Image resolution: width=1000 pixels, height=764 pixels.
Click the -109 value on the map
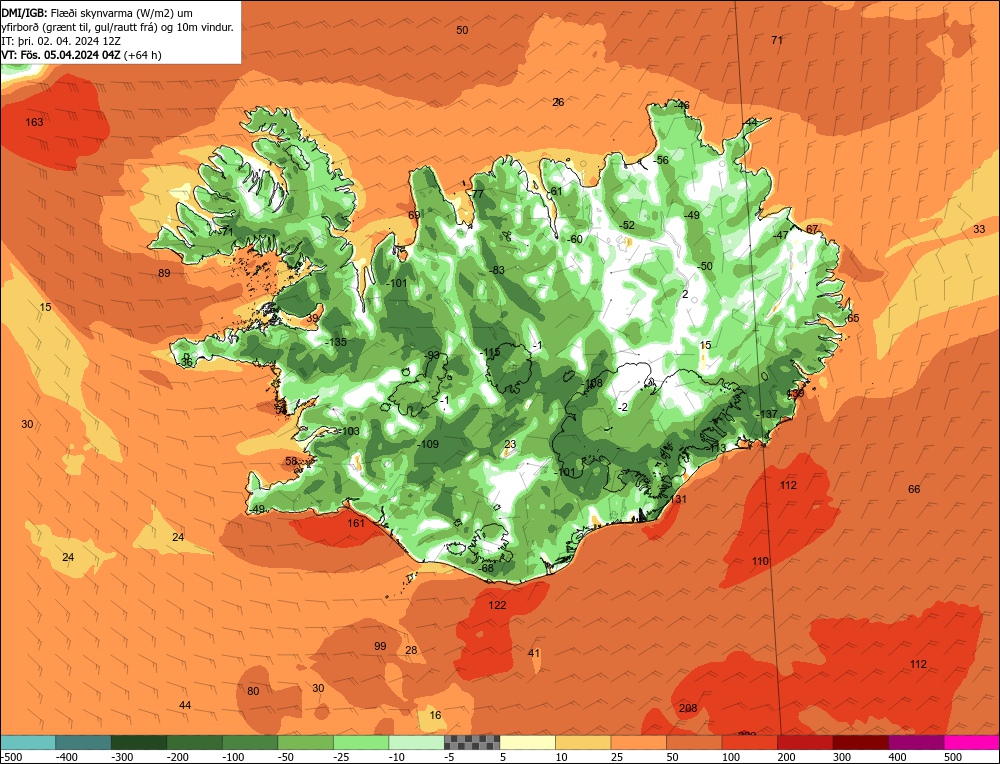point(428,444)
